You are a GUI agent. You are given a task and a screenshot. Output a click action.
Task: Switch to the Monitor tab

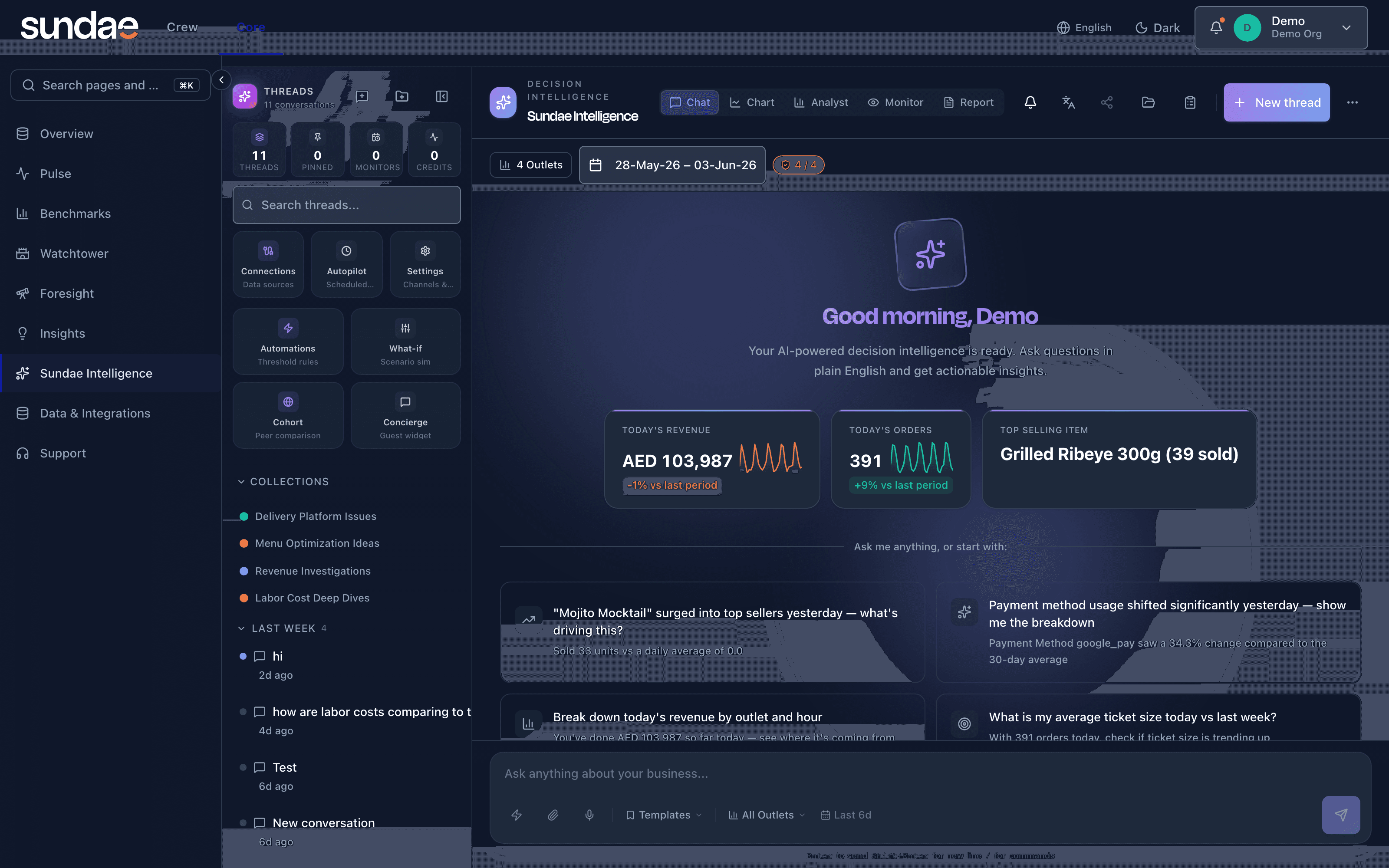(x=895, y=102)
